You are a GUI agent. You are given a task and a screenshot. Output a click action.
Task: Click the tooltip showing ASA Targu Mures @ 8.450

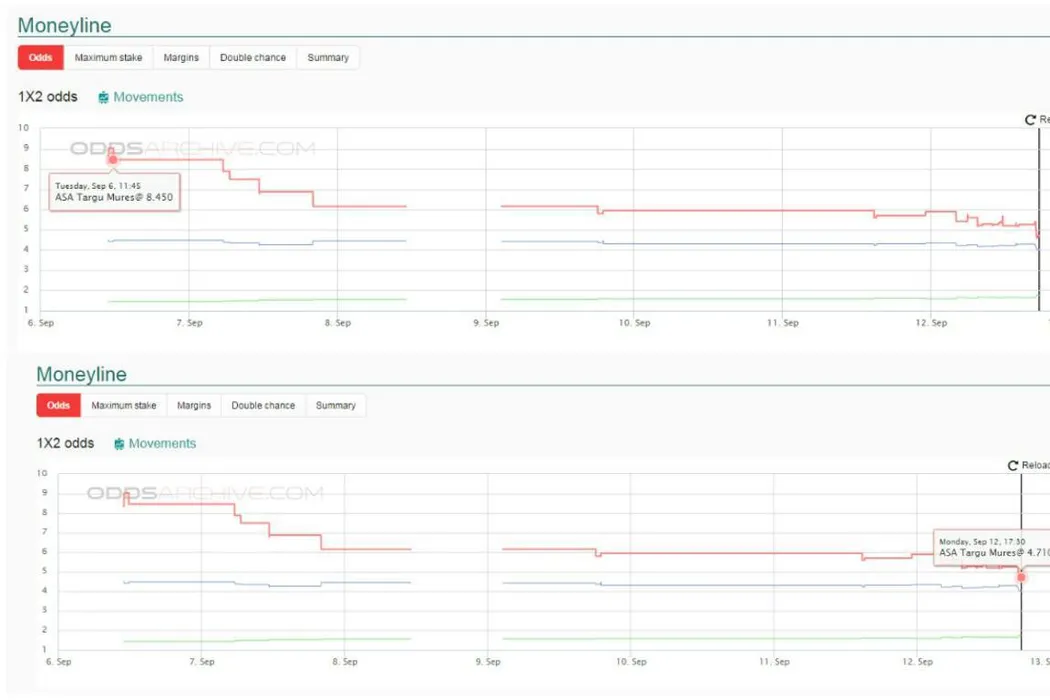pyautogui.click(x=114, y=191)
